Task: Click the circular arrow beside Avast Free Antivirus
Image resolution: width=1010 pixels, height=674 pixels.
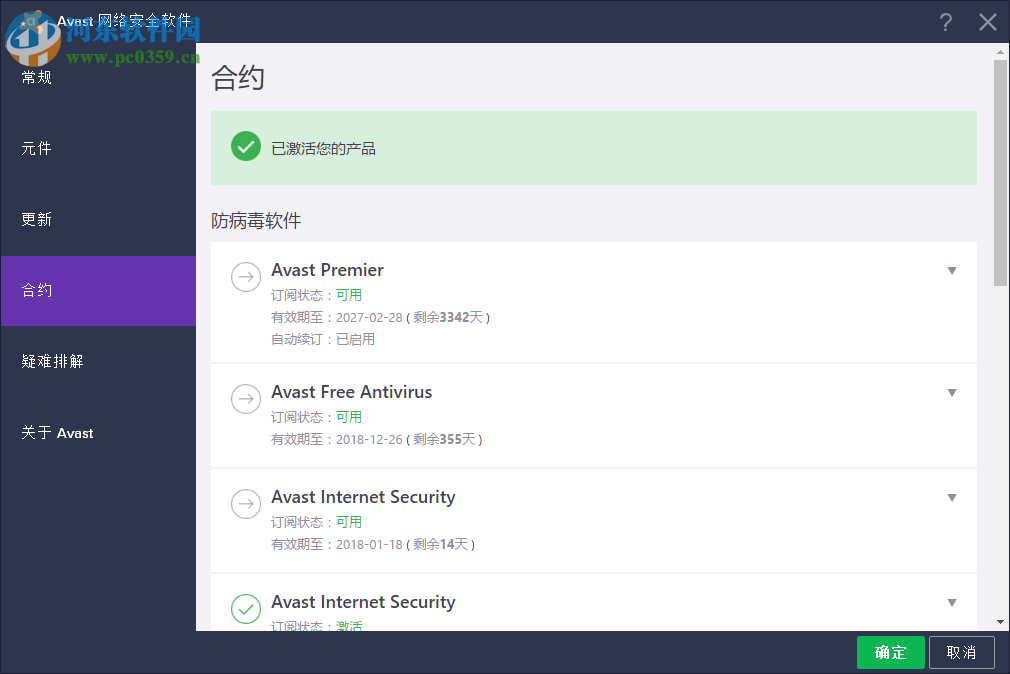Action: point(246,399)
